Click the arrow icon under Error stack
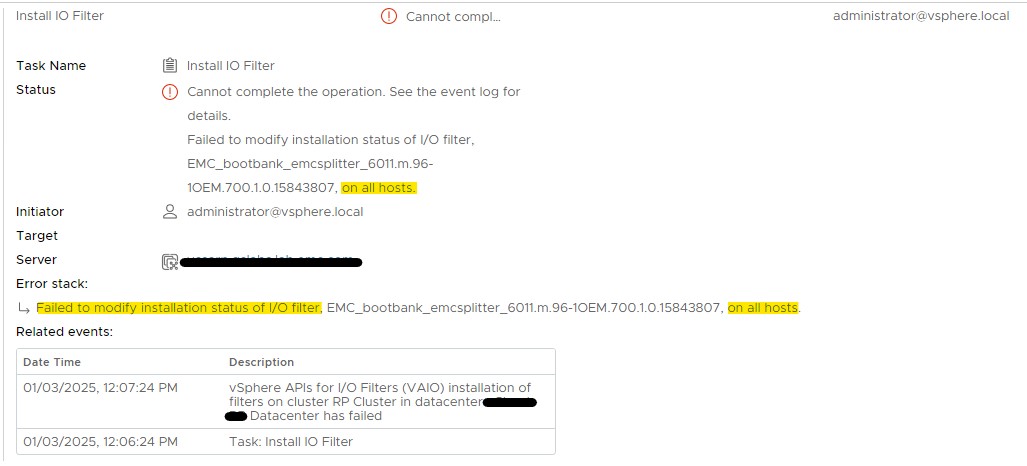This screenshot has width=1027, height=466. pyautogui.click(x=24, y=308)
